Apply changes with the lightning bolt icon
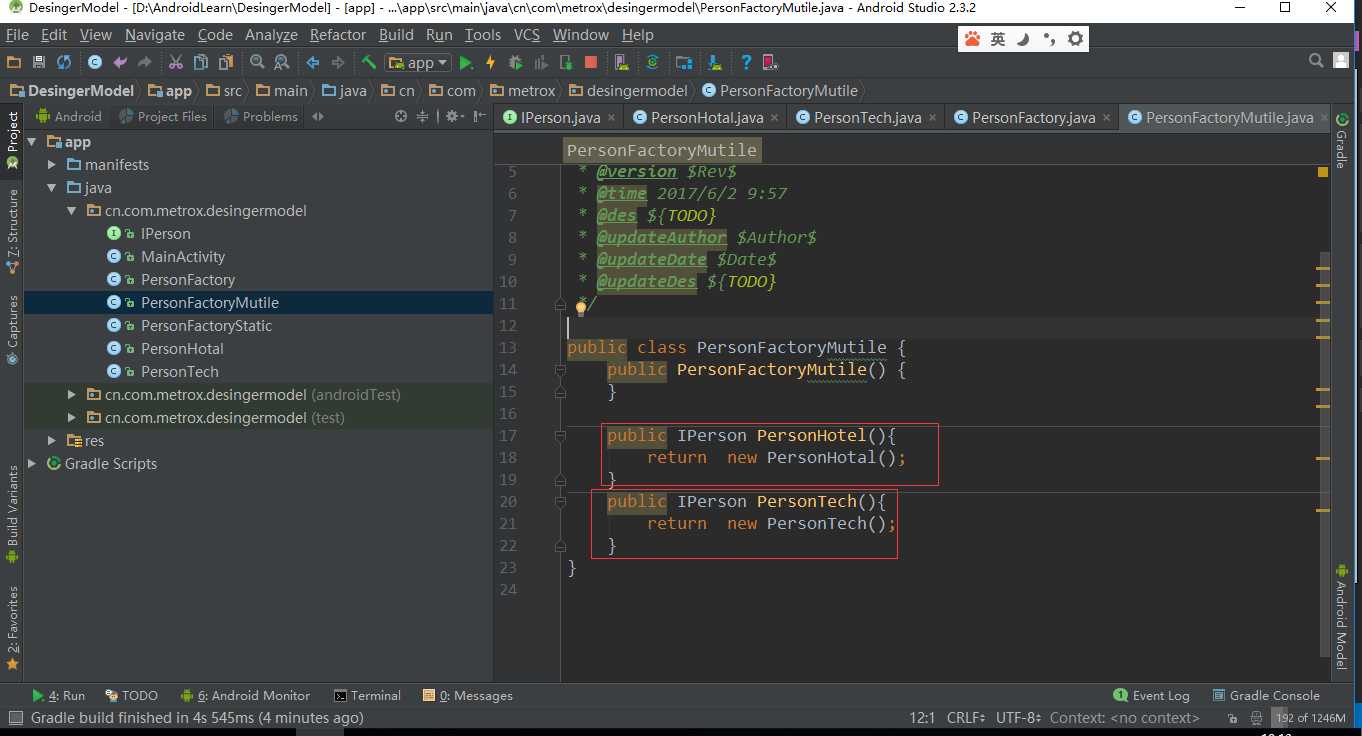 point(491,62)
